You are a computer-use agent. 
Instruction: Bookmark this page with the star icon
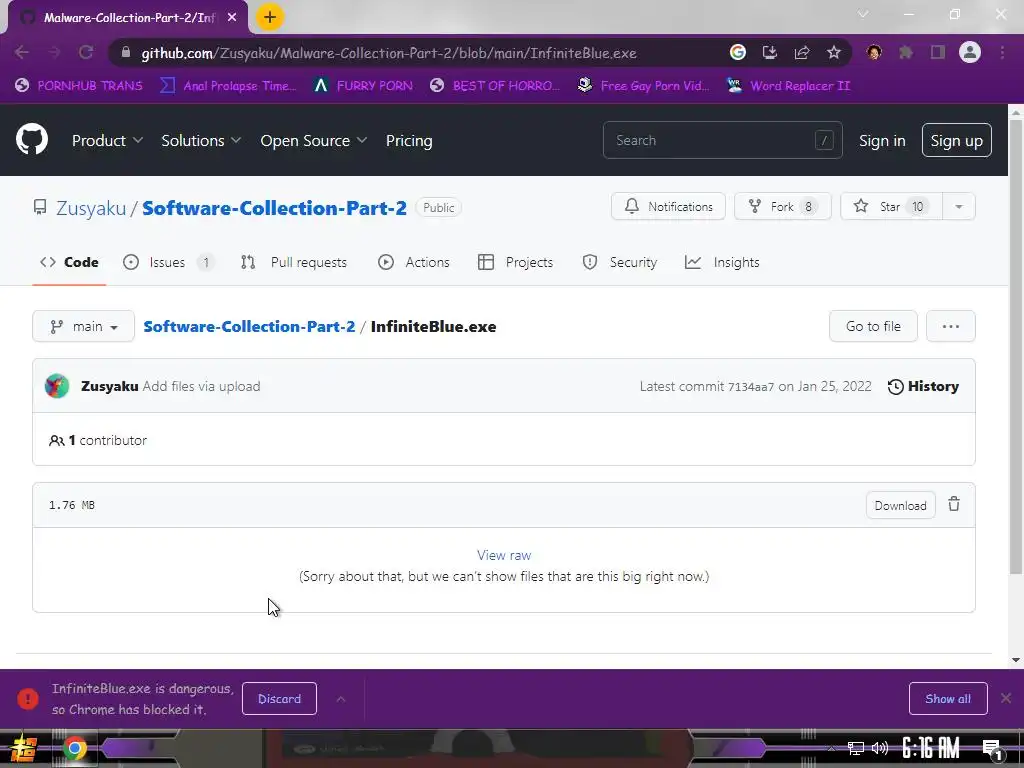[834, 52]
